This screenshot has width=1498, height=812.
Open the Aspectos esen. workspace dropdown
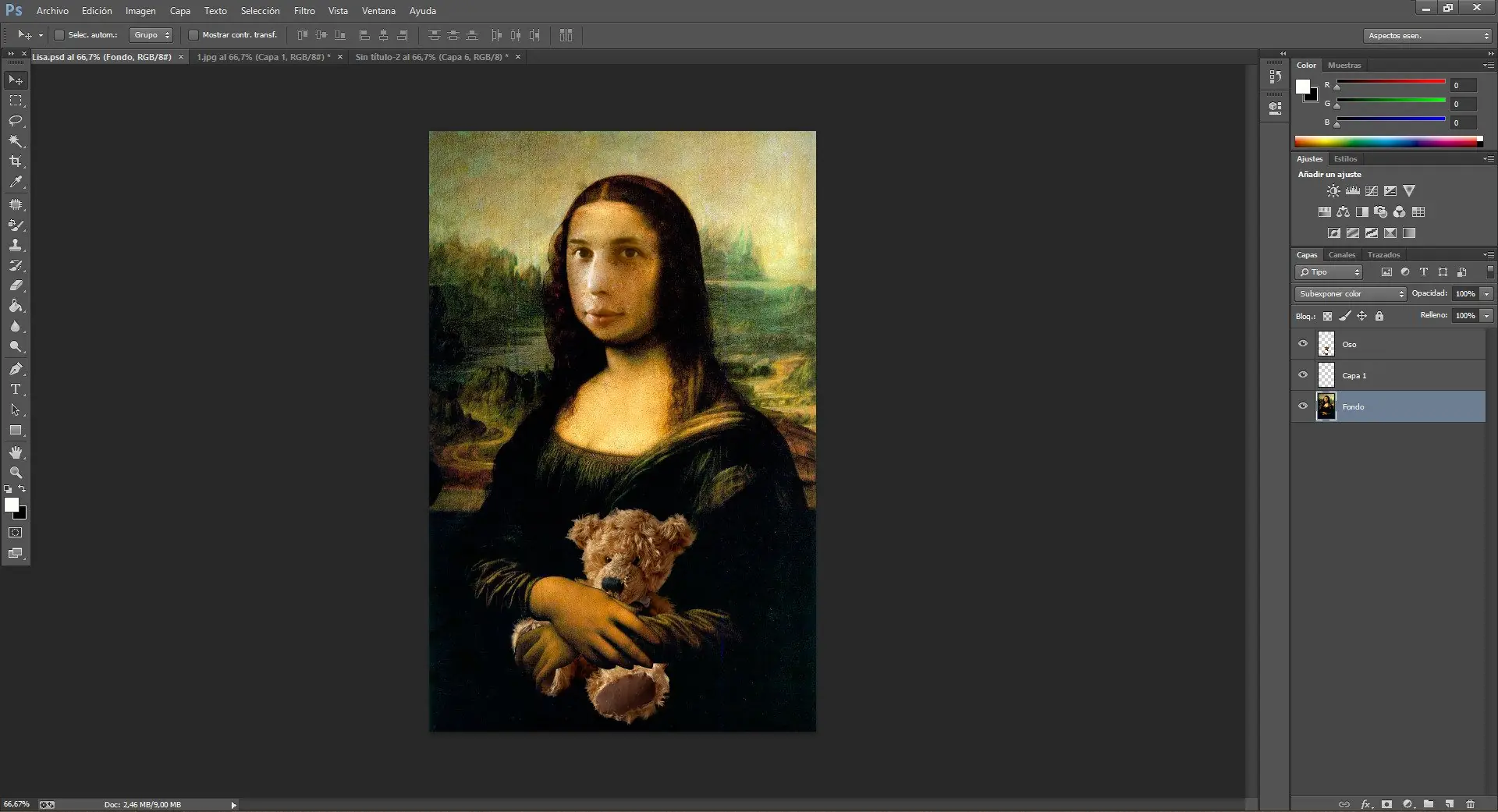tap(1428, 36)
